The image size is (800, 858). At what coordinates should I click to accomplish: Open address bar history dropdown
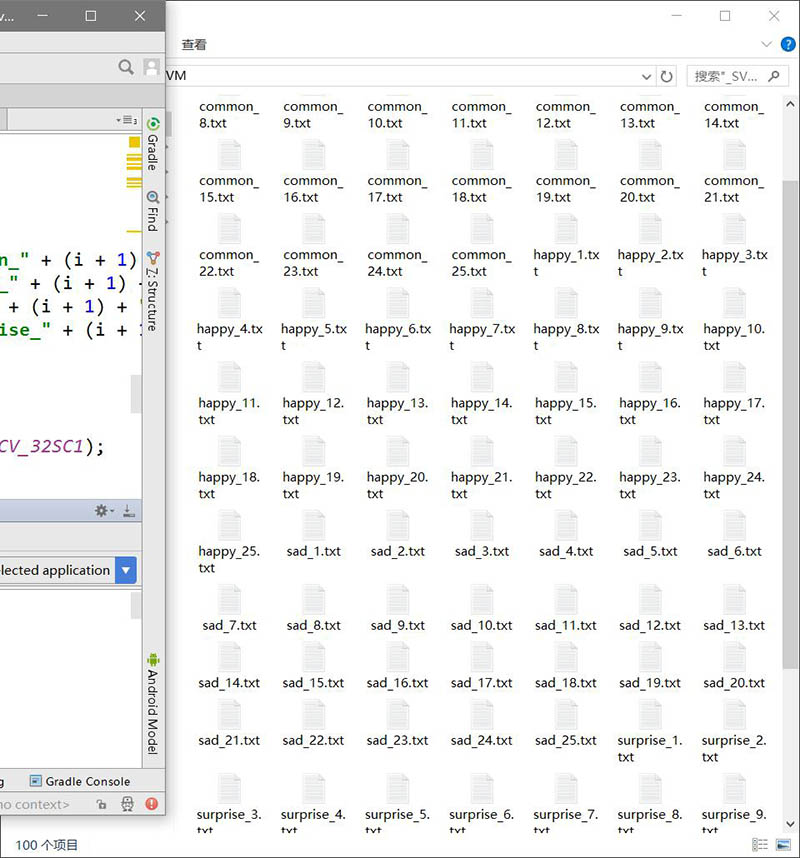click(x=646, y=76)
